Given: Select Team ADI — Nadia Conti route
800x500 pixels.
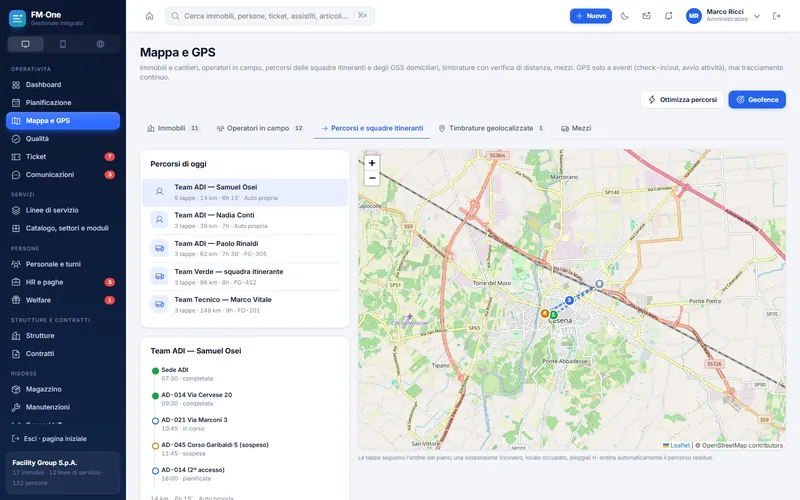Looking at the screenshot, I should (x=245, y=220).
